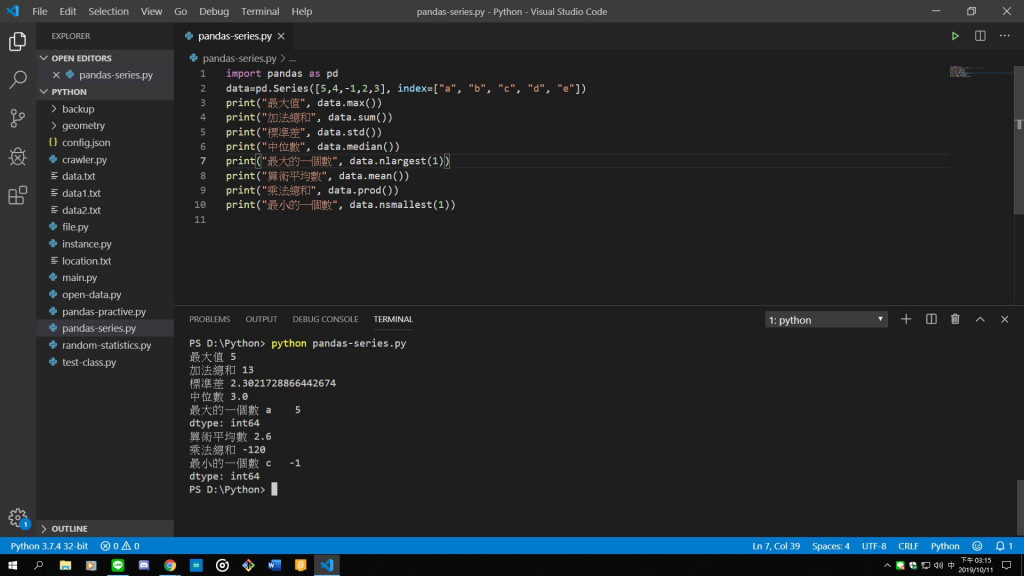Switch to the Output tab
This screenshot has height=576, width=1024.
coord(261,319)
